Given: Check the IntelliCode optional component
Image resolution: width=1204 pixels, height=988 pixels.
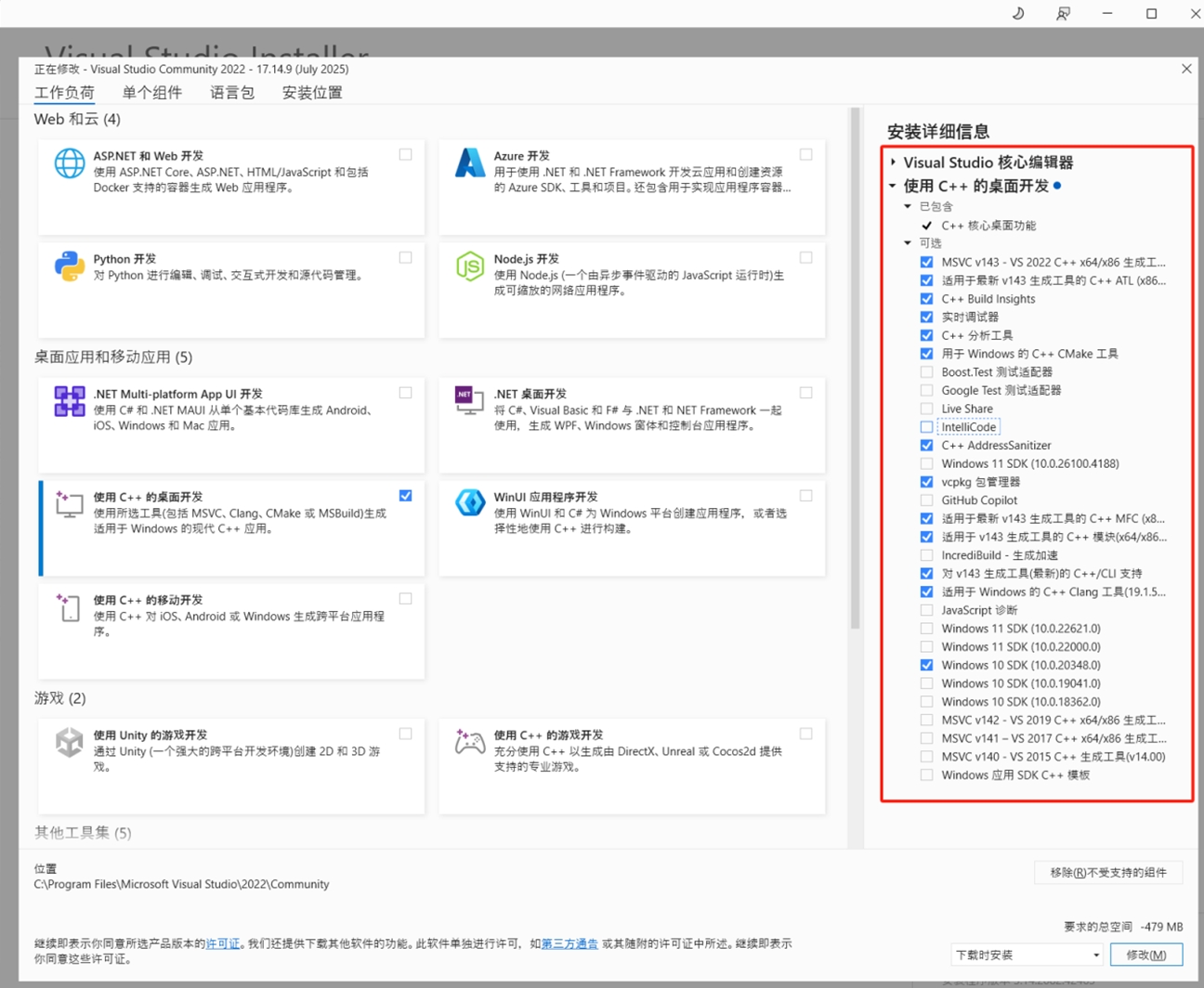Looking at the screenshot, I should [x=926, y=427].
